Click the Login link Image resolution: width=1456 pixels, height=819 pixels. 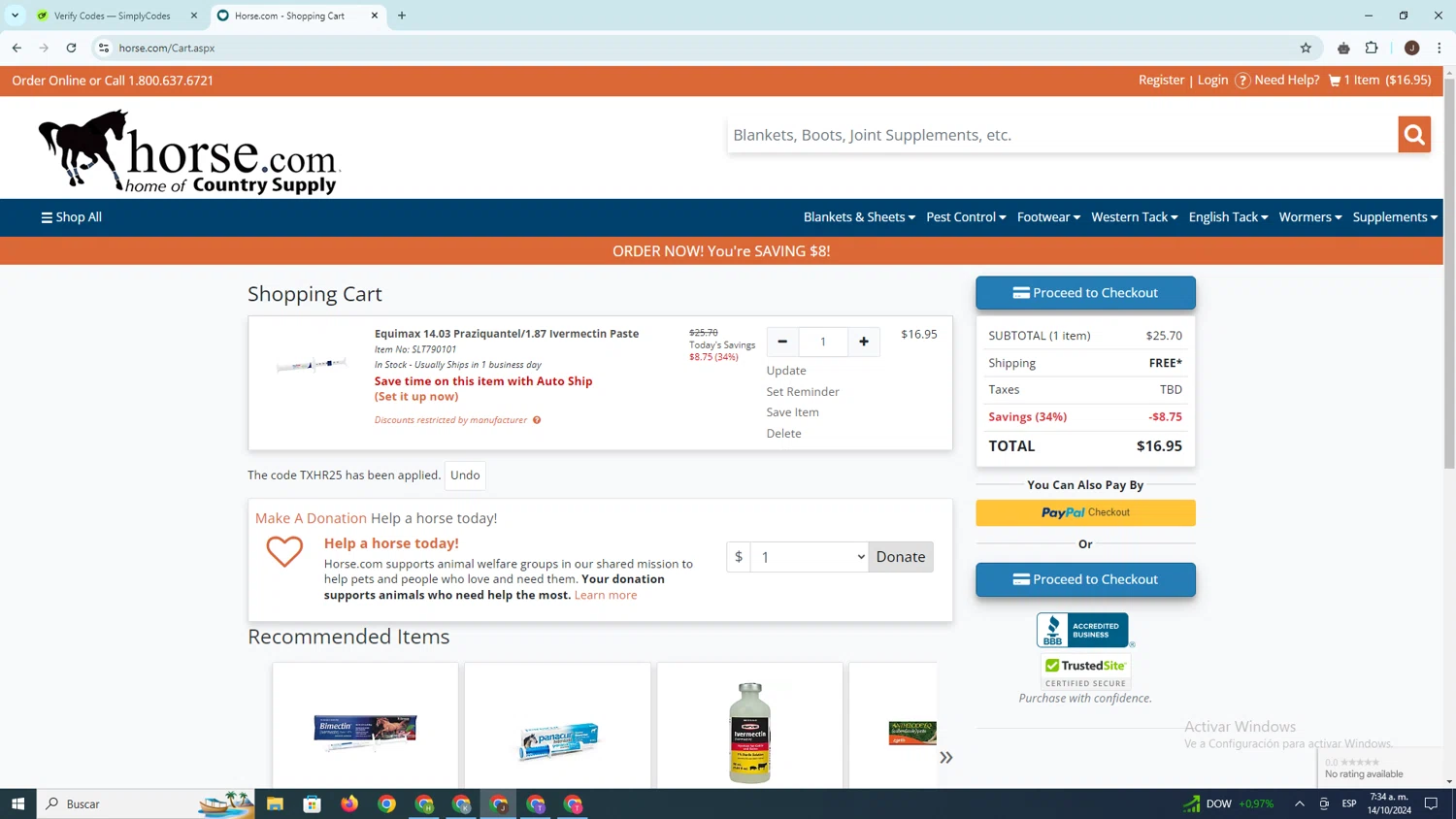pos(1212,81)
